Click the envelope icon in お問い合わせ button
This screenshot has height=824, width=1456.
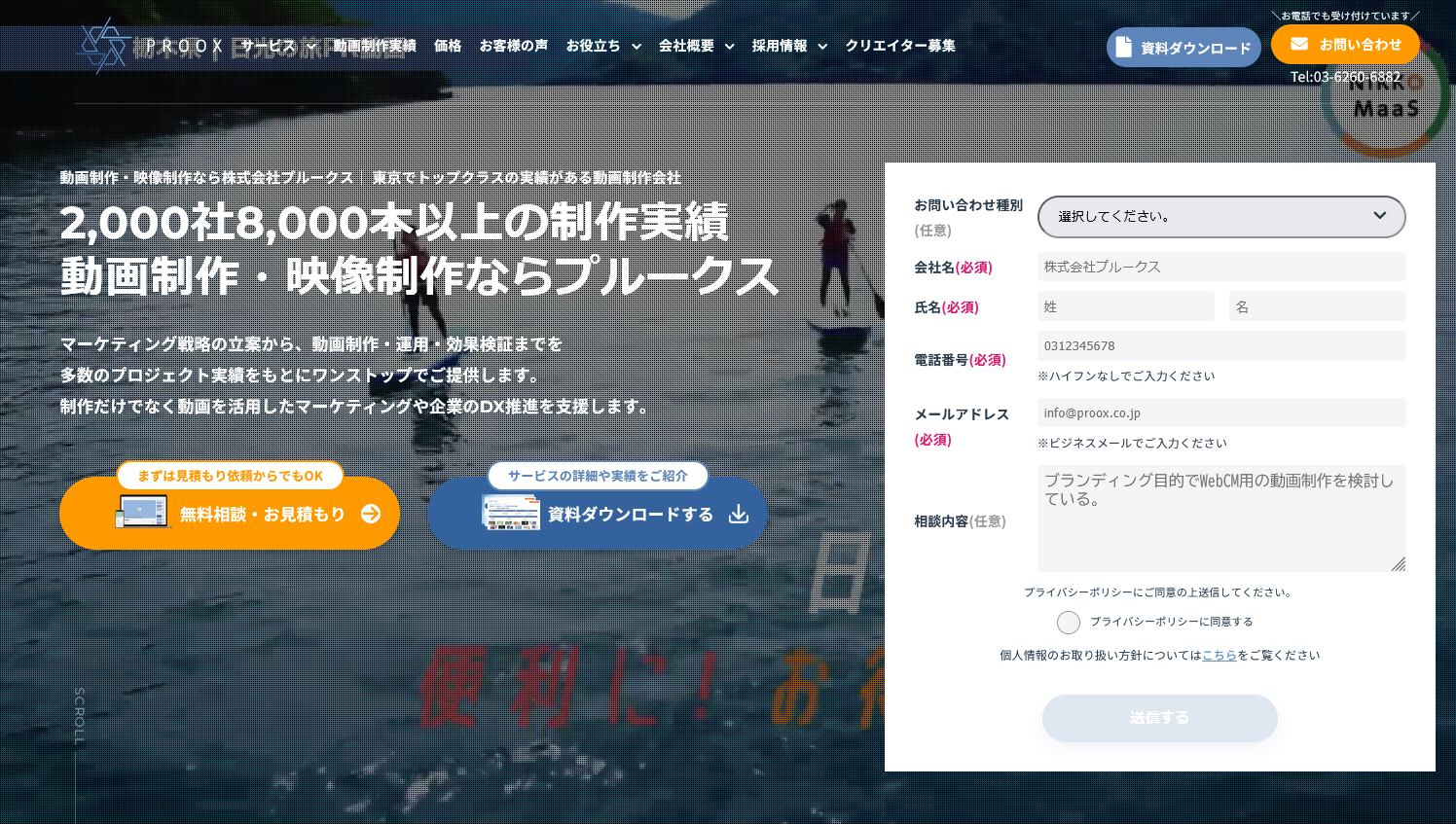tap(1299, 44)
